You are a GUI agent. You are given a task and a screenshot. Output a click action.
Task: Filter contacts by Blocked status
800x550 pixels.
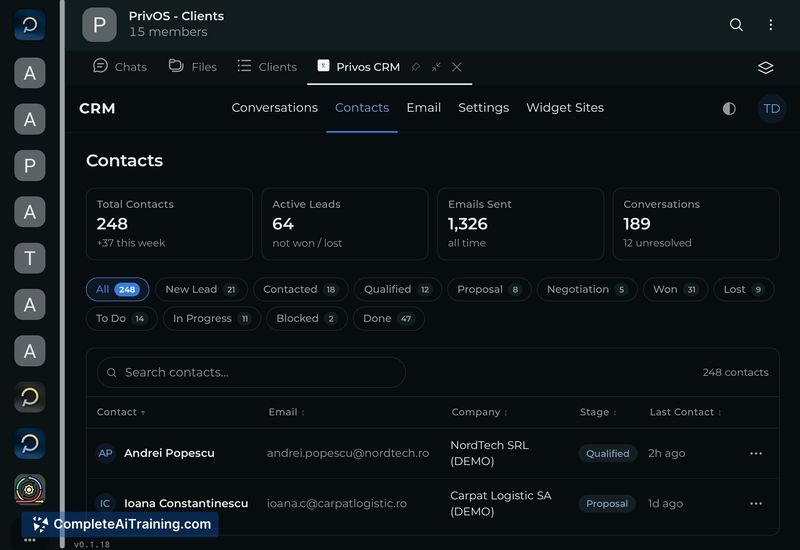coord(307,318)
